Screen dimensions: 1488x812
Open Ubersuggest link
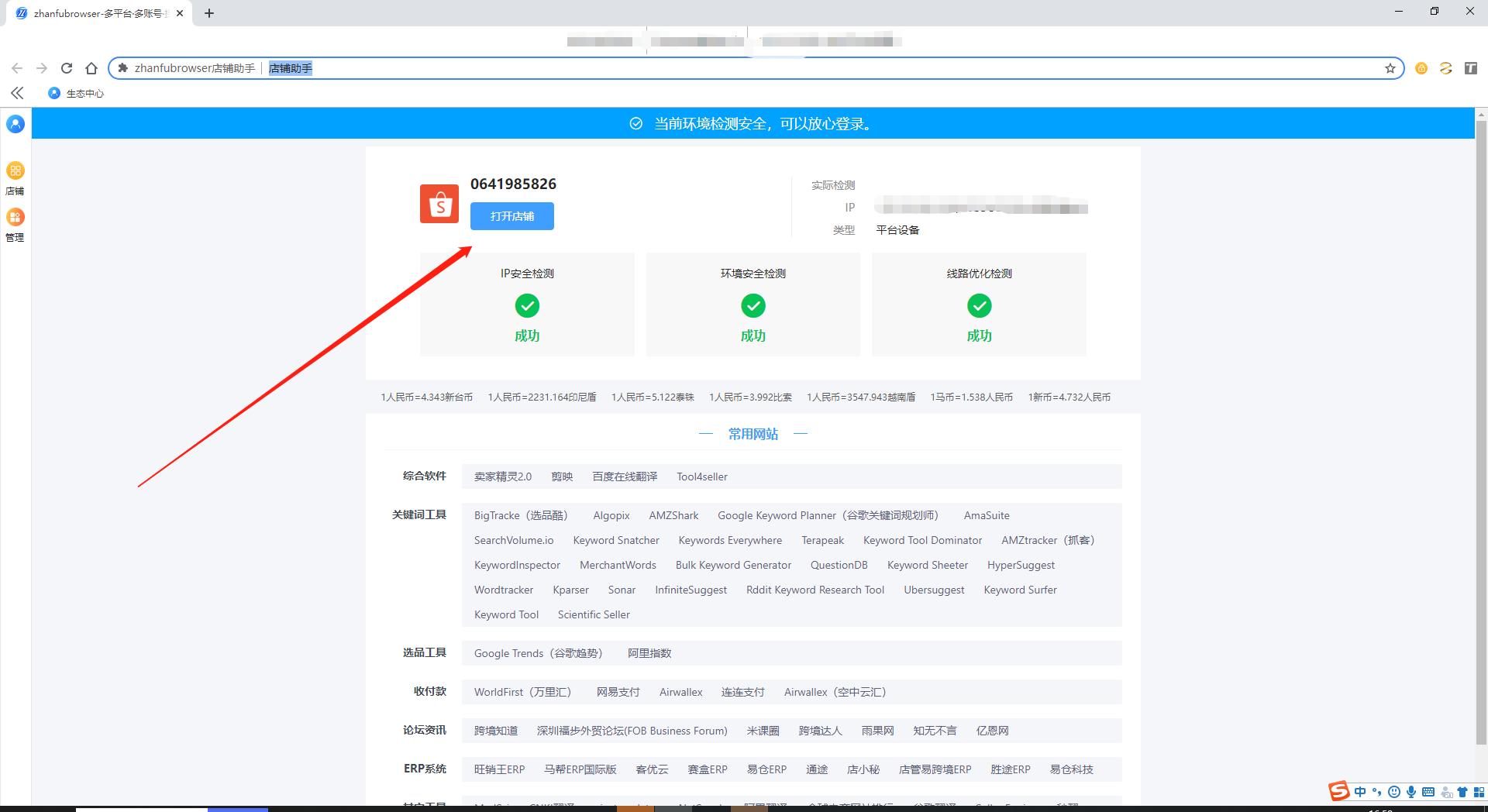coord(934,590)
